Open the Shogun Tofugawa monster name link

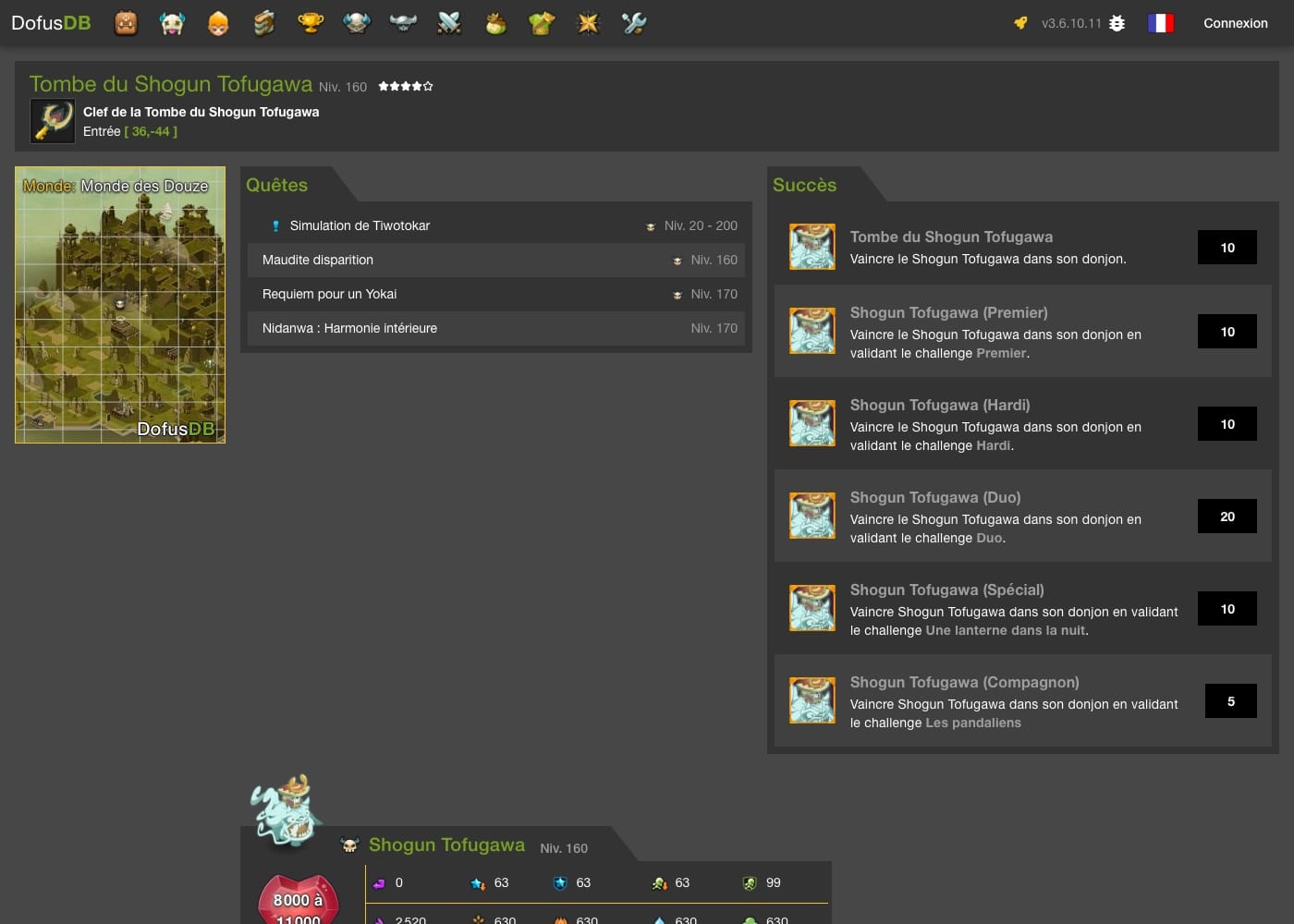446,845
